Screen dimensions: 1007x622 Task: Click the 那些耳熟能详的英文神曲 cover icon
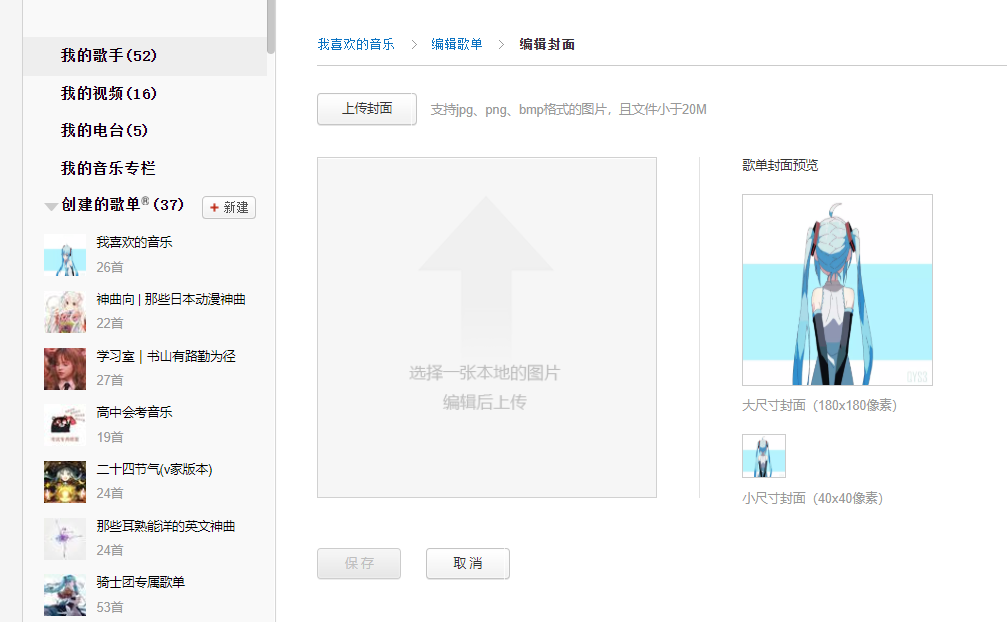click(65, 539)
